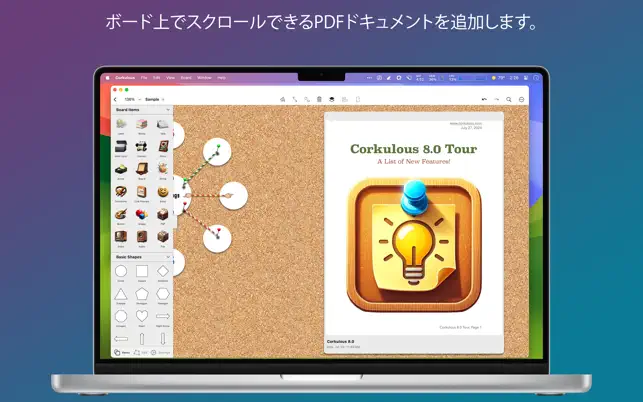Open the Edit menu in the menu bar
The width and height of the screenshot is (643, 402).
[x=157, y=78]
